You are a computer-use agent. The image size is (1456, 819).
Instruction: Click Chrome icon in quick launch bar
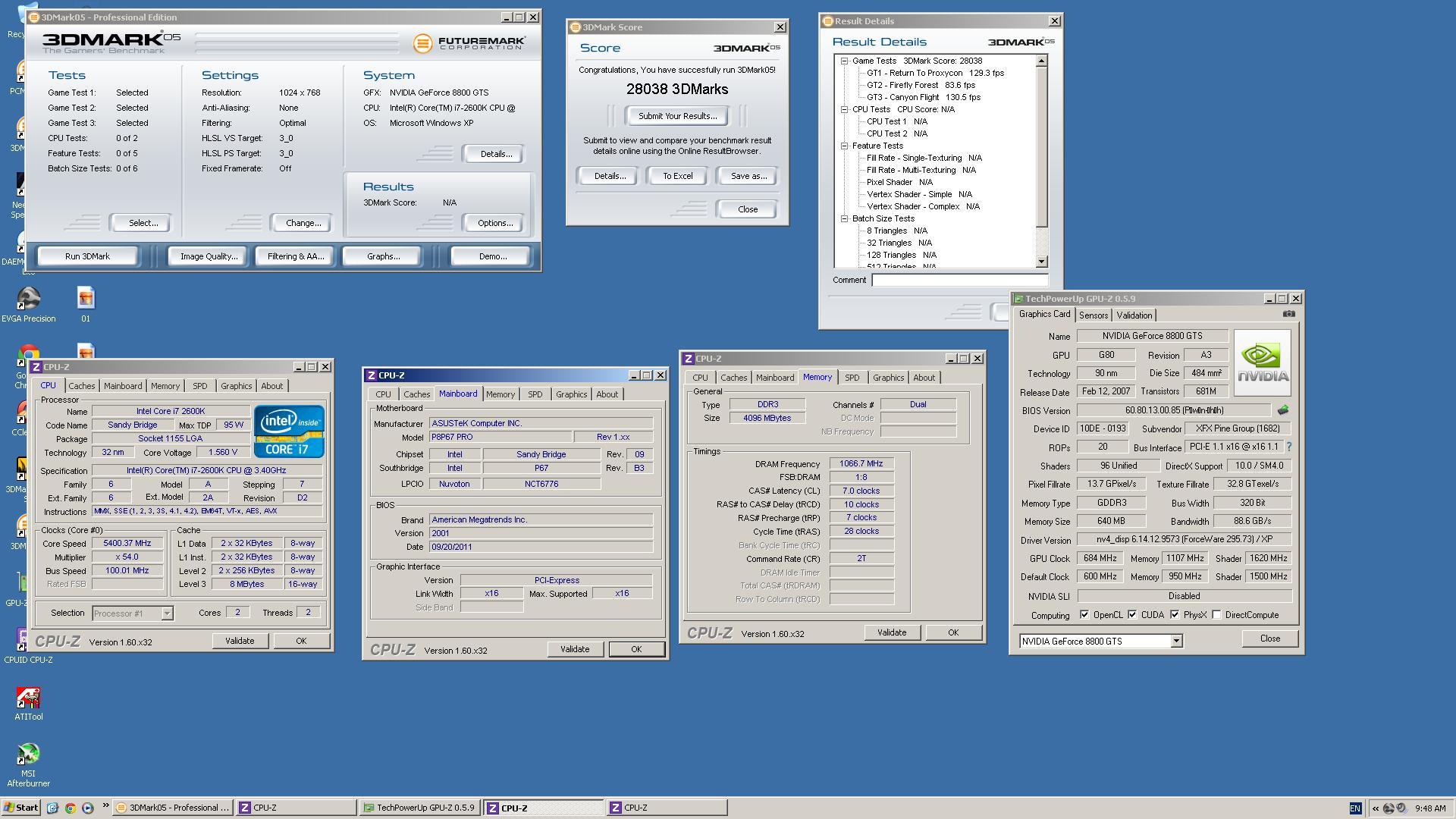point(70,808)
